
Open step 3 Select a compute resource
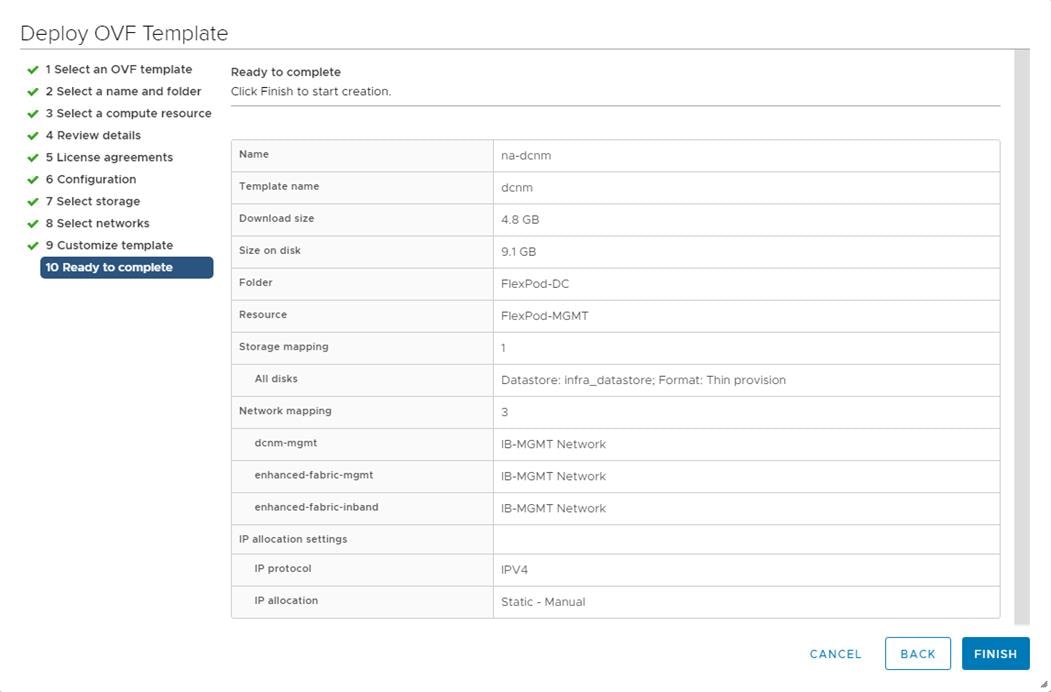click(129, 113)
